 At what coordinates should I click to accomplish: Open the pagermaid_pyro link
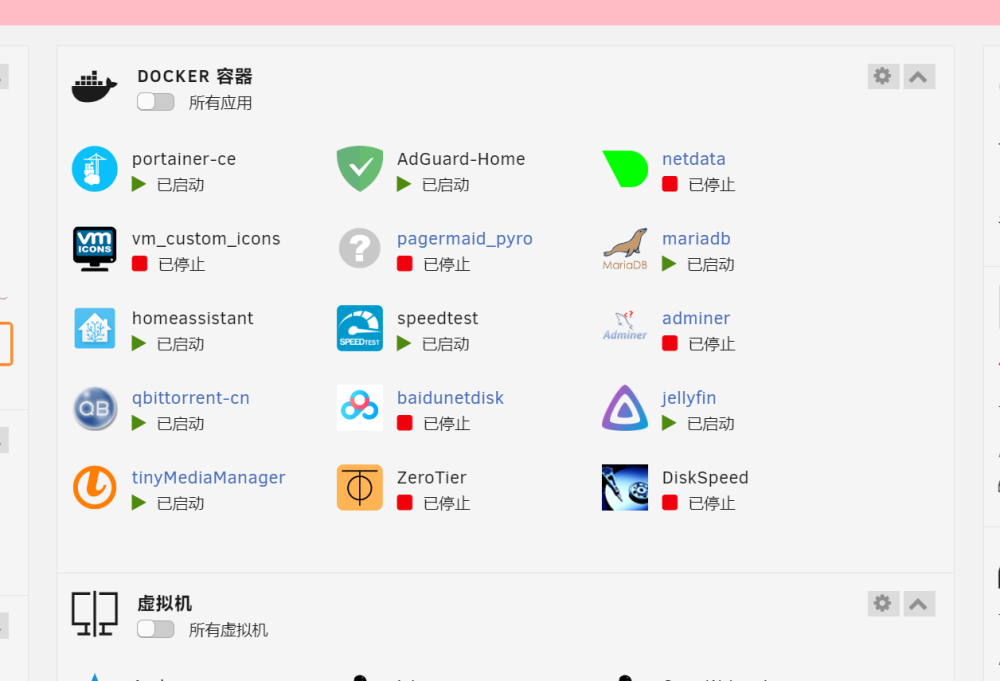[464, 239]
